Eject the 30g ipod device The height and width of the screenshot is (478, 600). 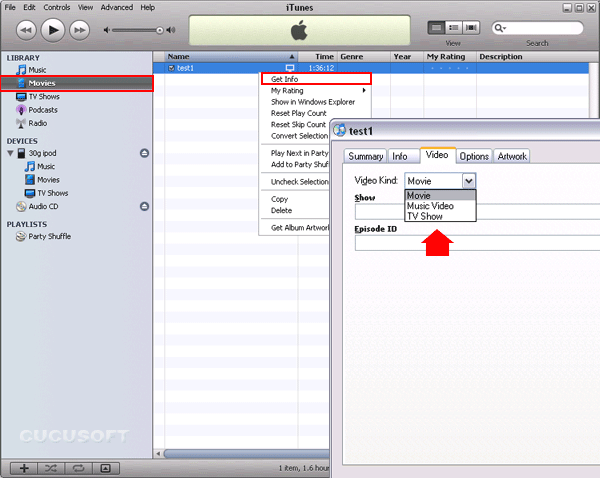pos(144,153)
